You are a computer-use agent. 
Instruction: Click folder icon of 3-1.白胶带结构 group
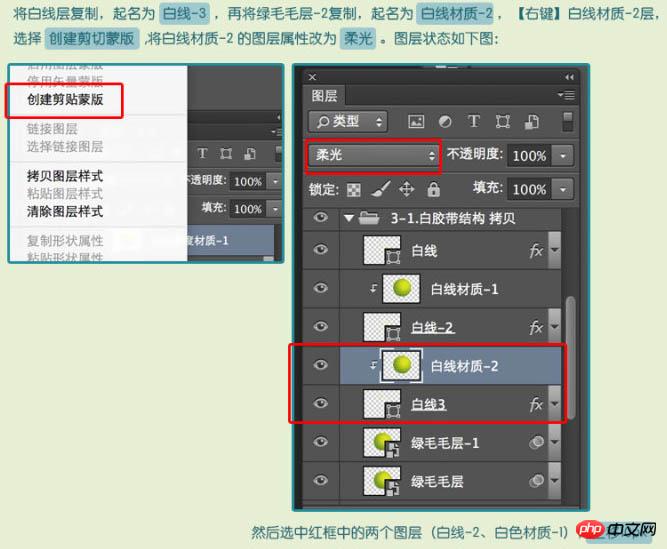tap(369, 218)
